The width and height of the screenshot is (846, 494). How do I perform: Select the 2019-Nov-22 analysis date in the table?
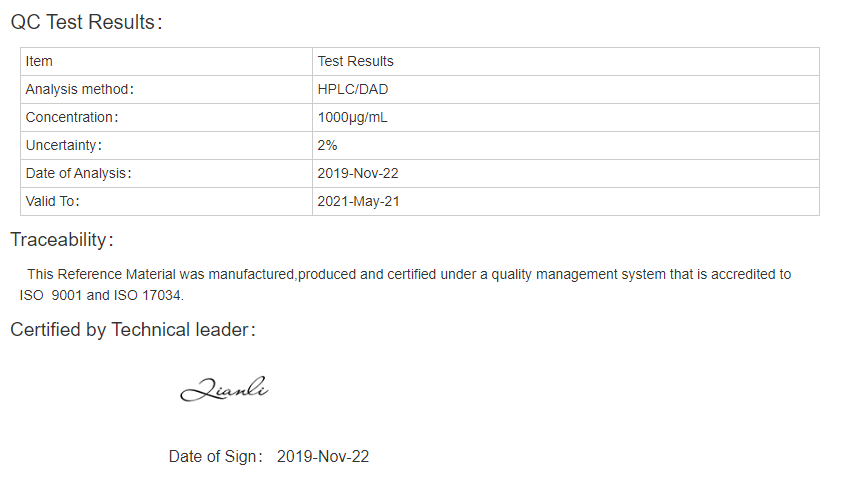358,174
